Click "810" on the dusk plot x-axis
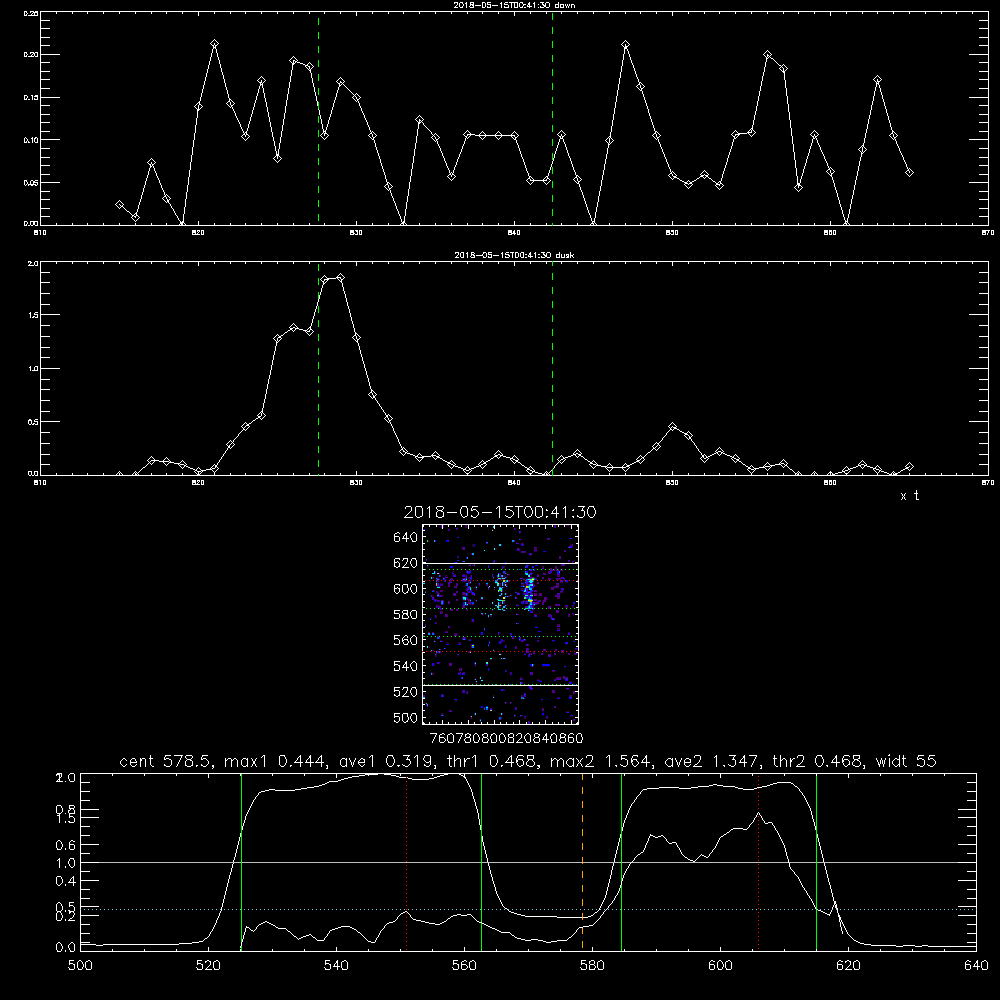1000x1000 pixels. point(40,483)
